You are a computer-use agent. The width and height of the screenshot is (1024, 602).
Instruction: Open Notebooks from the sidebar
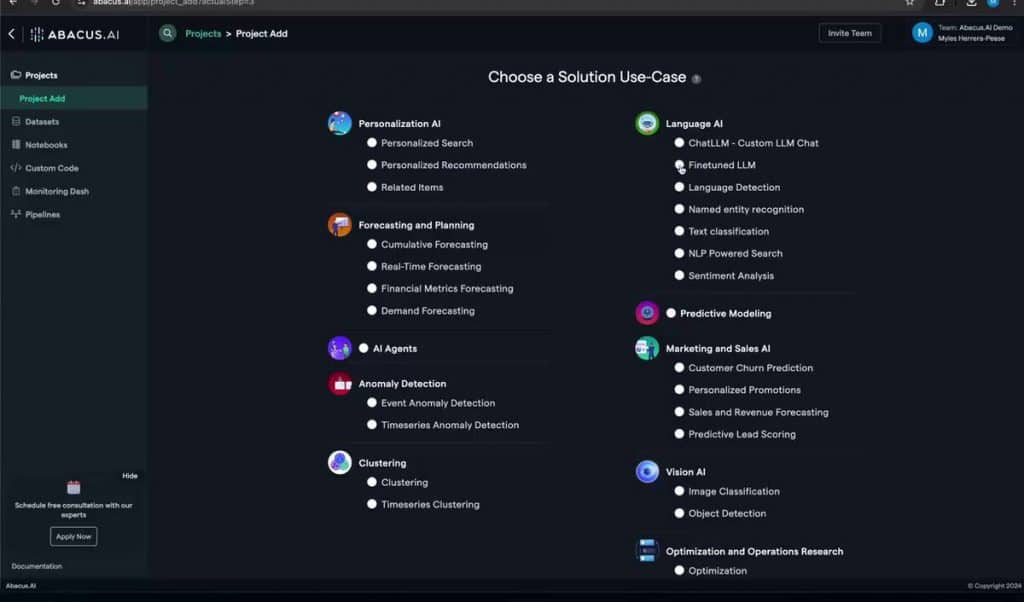coord(46,145)
